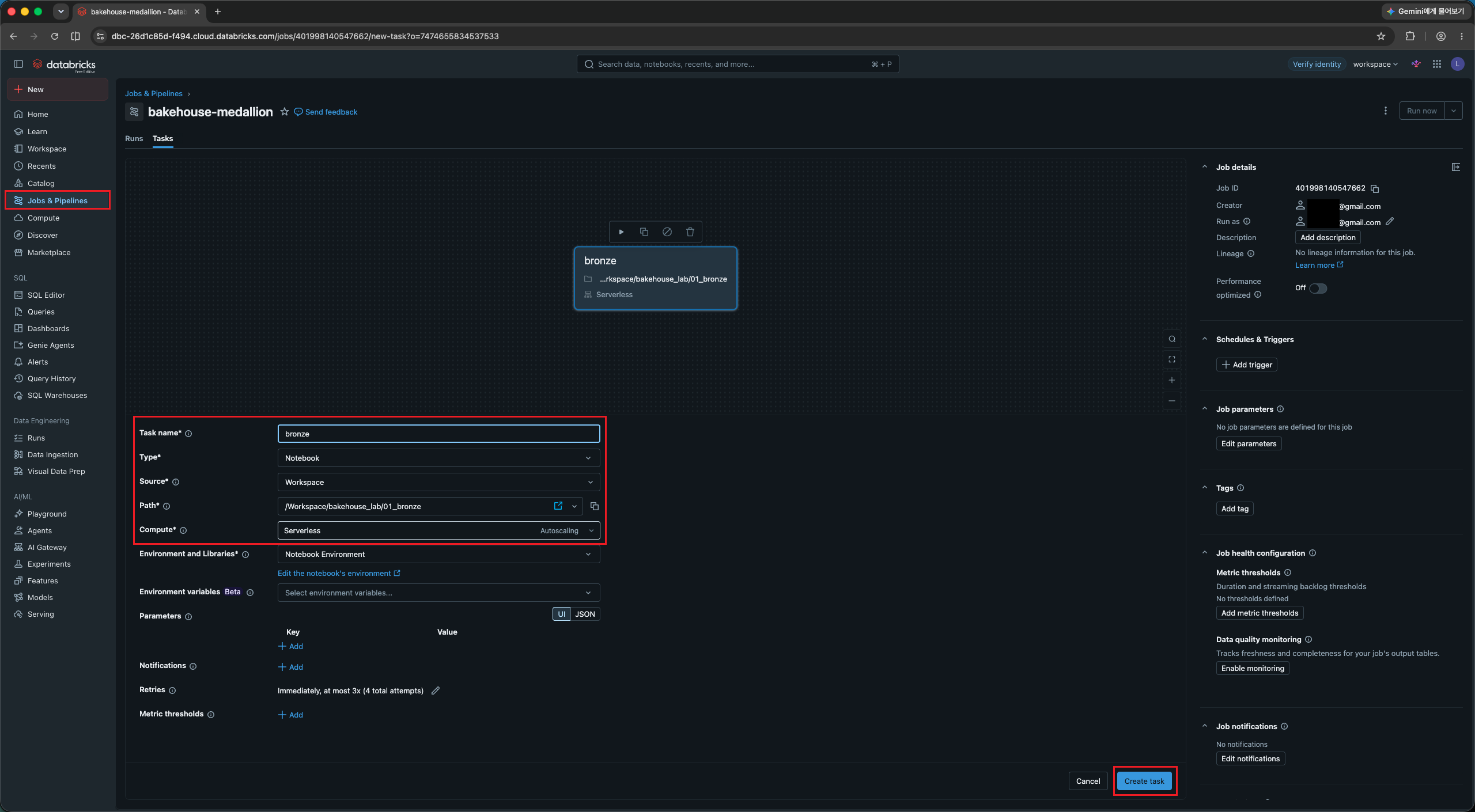
Task: Edit the retry policy with the pencil icon
Action: [436, 690]
